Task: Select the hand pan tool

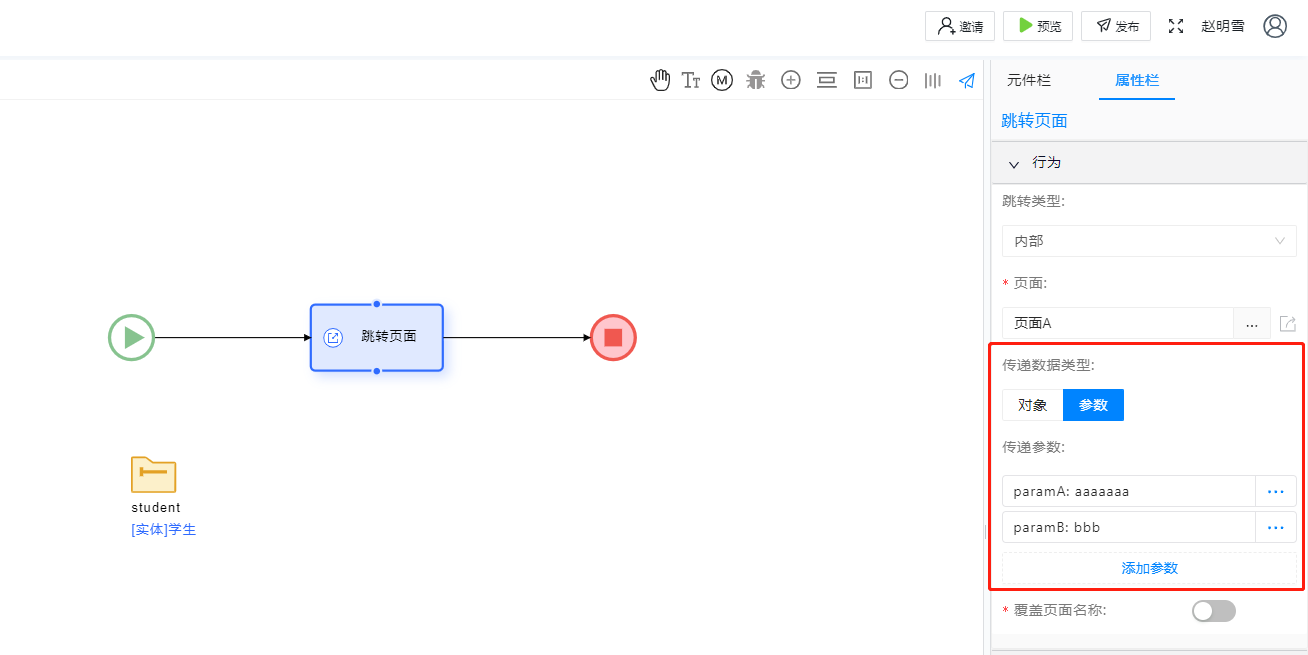Action: 660,81
